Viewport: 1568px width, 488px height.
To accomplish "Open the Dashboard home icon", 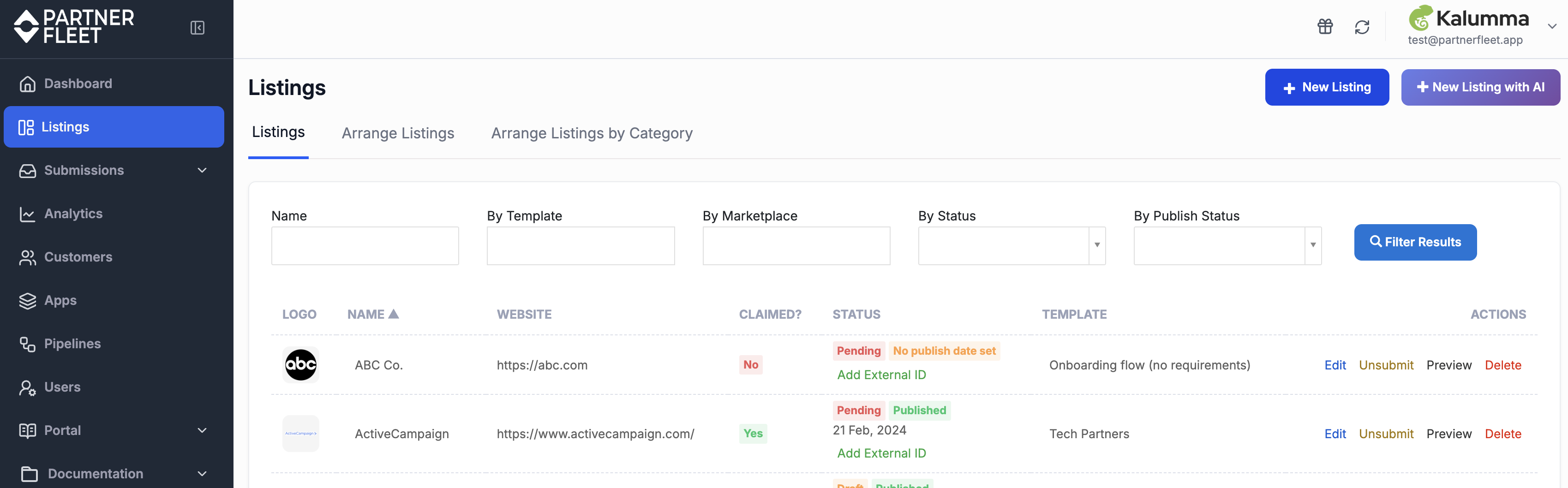I will (27, 83).
